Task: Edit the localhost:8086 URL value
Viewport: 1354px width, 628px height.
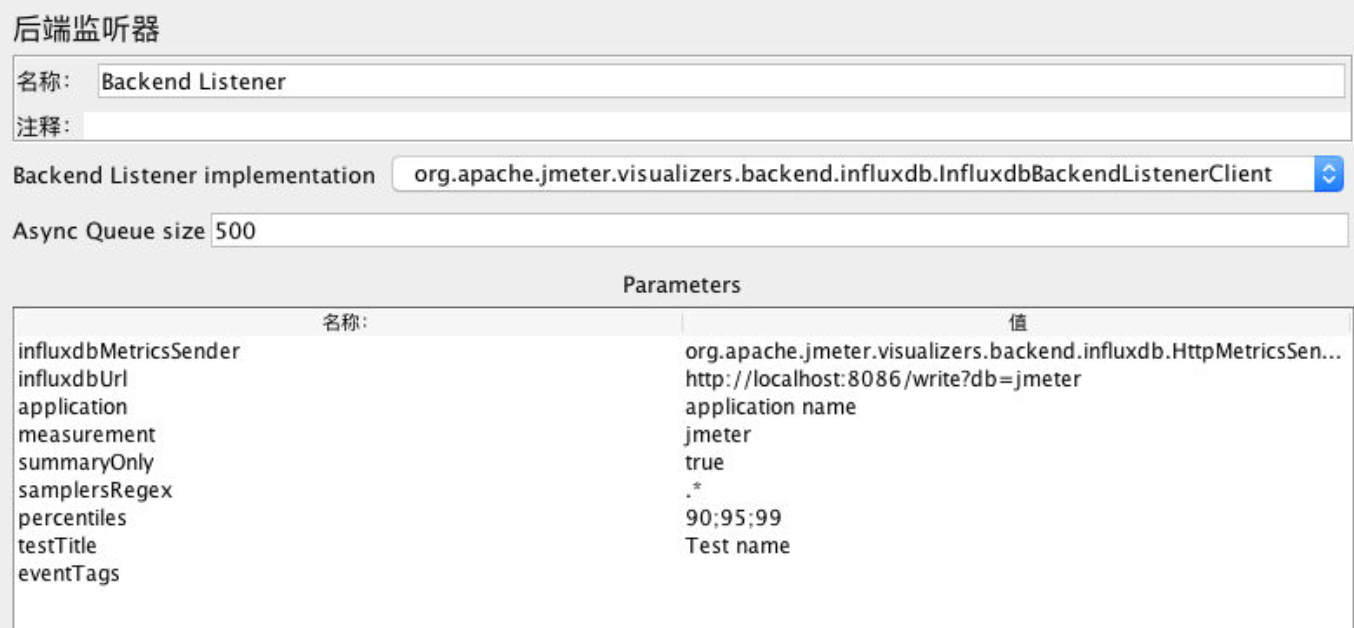Action: 882,379
